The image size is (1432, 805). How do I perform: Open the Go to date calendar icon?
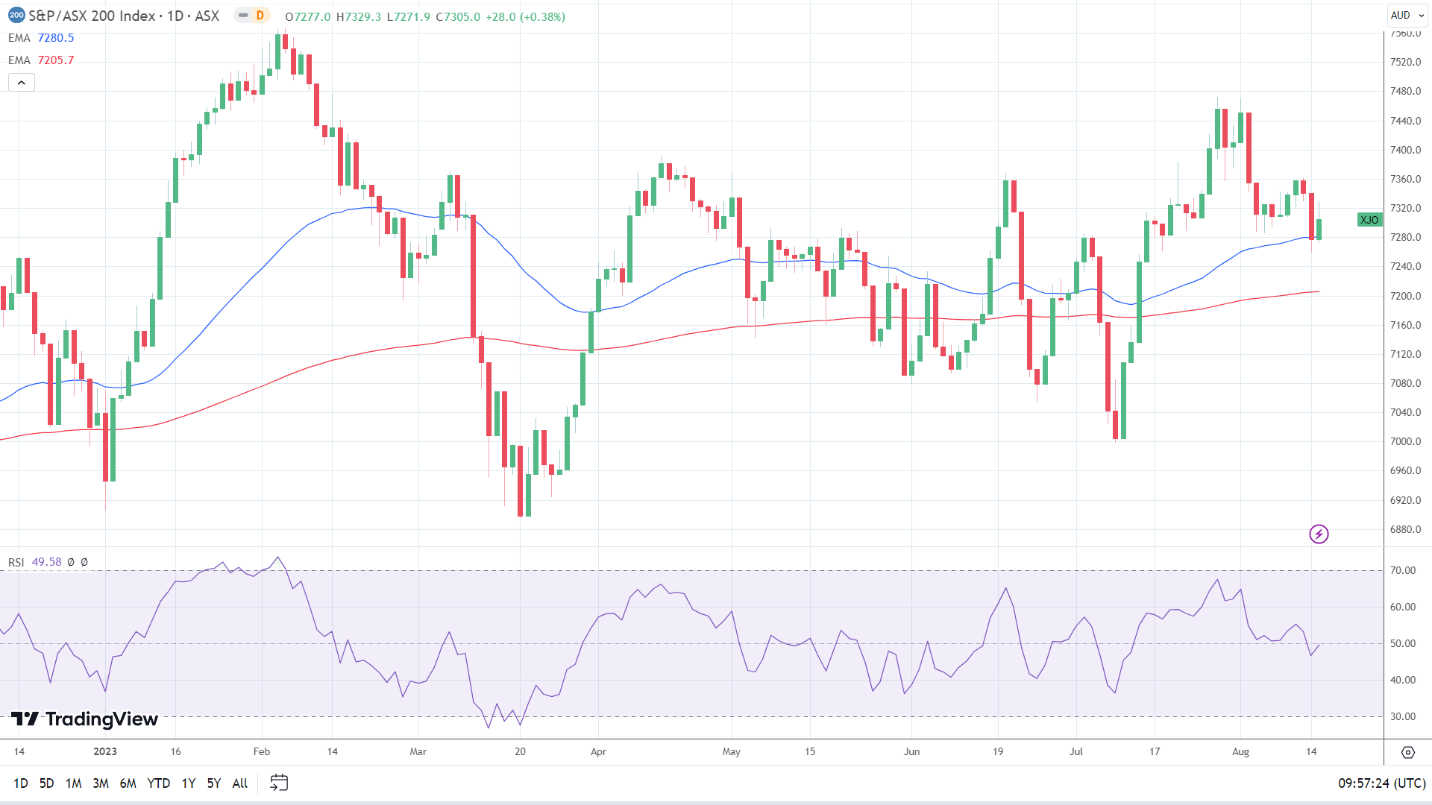coord(279,782)
